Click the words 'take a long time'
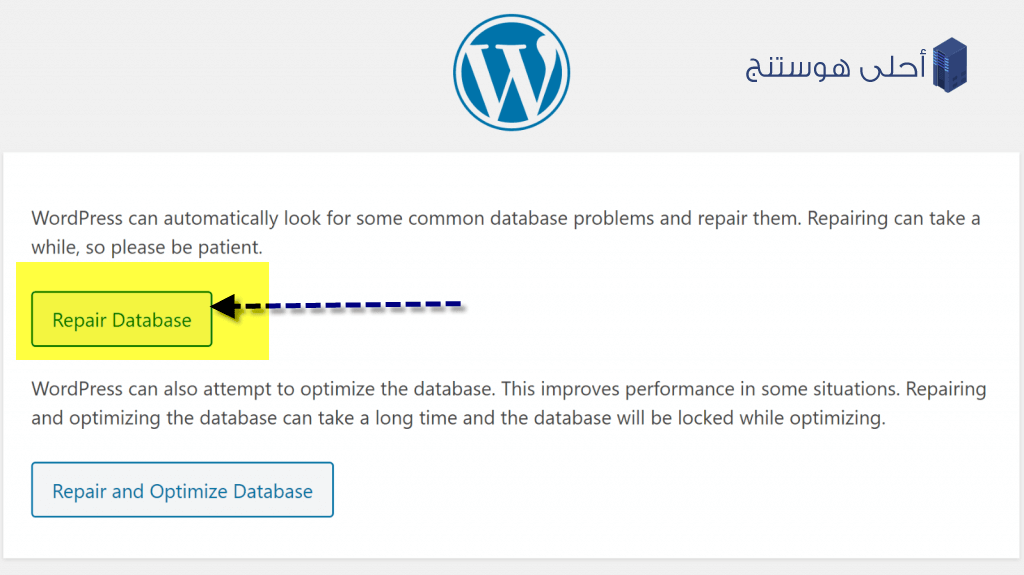The width and height of the screenshot is (1024, 575). click(387, 418)
